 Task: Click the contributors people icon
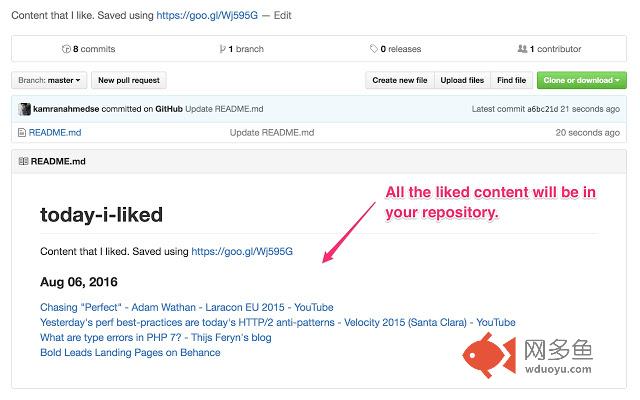click(x=522, y=49)
